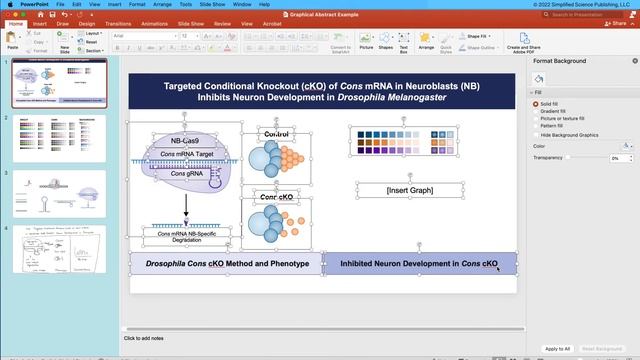This screenshot has height=360, width=640.
Task: Insert a New Slide
Action: (64, 42)
